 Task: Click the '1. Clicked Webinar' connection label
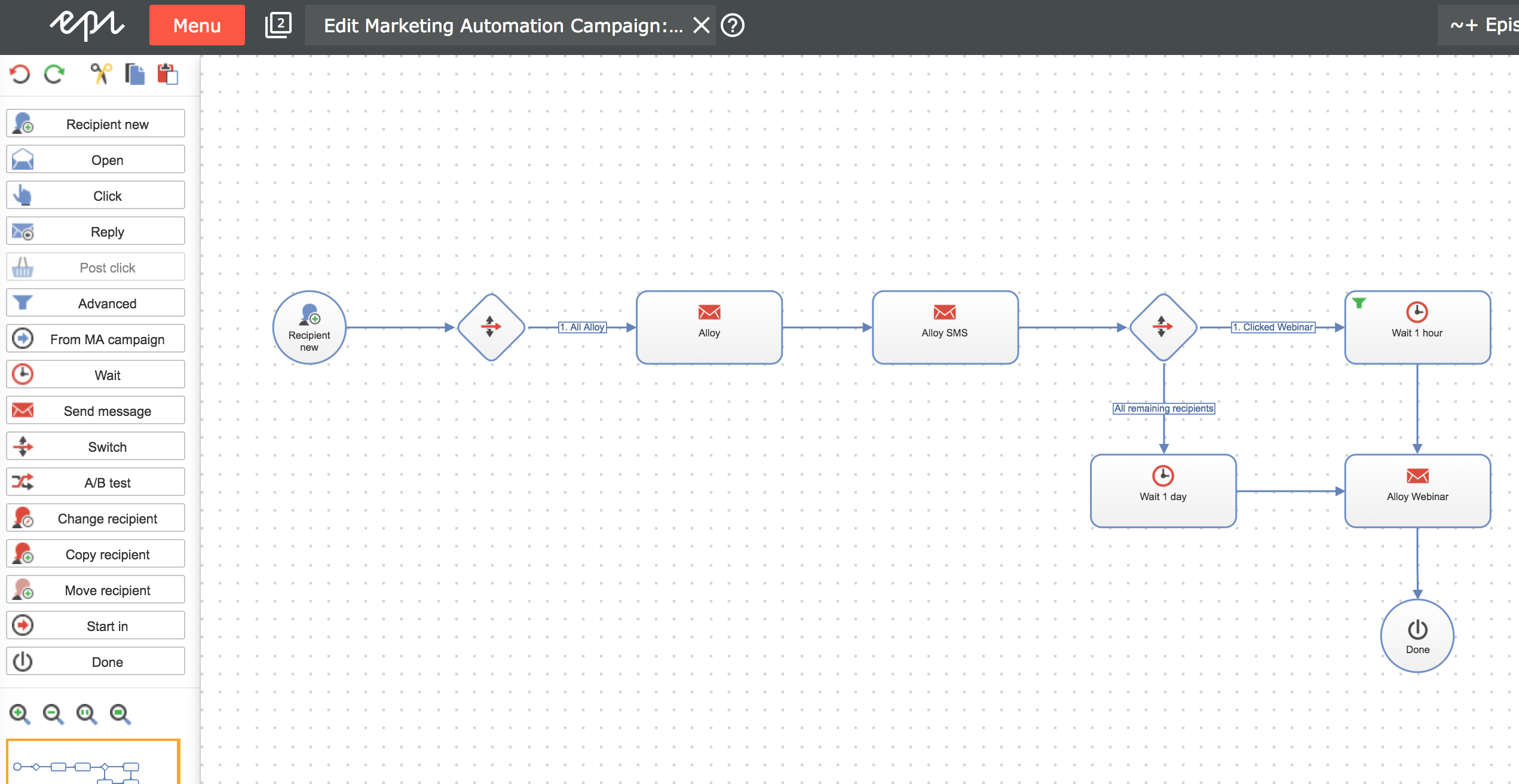click(1273, 327)
